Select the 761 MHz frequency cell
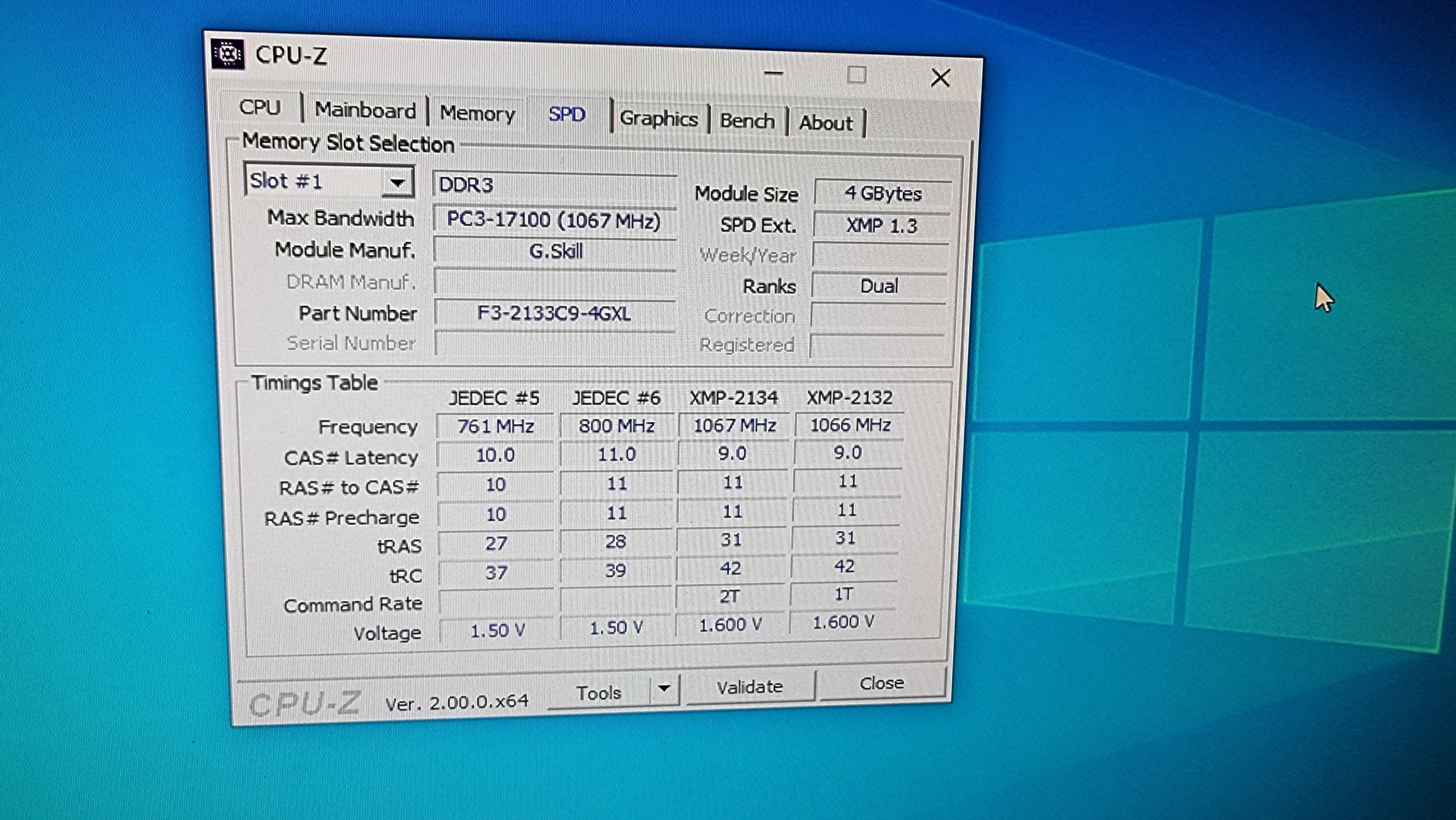The image size is (1456, 820). pos(496,426)
